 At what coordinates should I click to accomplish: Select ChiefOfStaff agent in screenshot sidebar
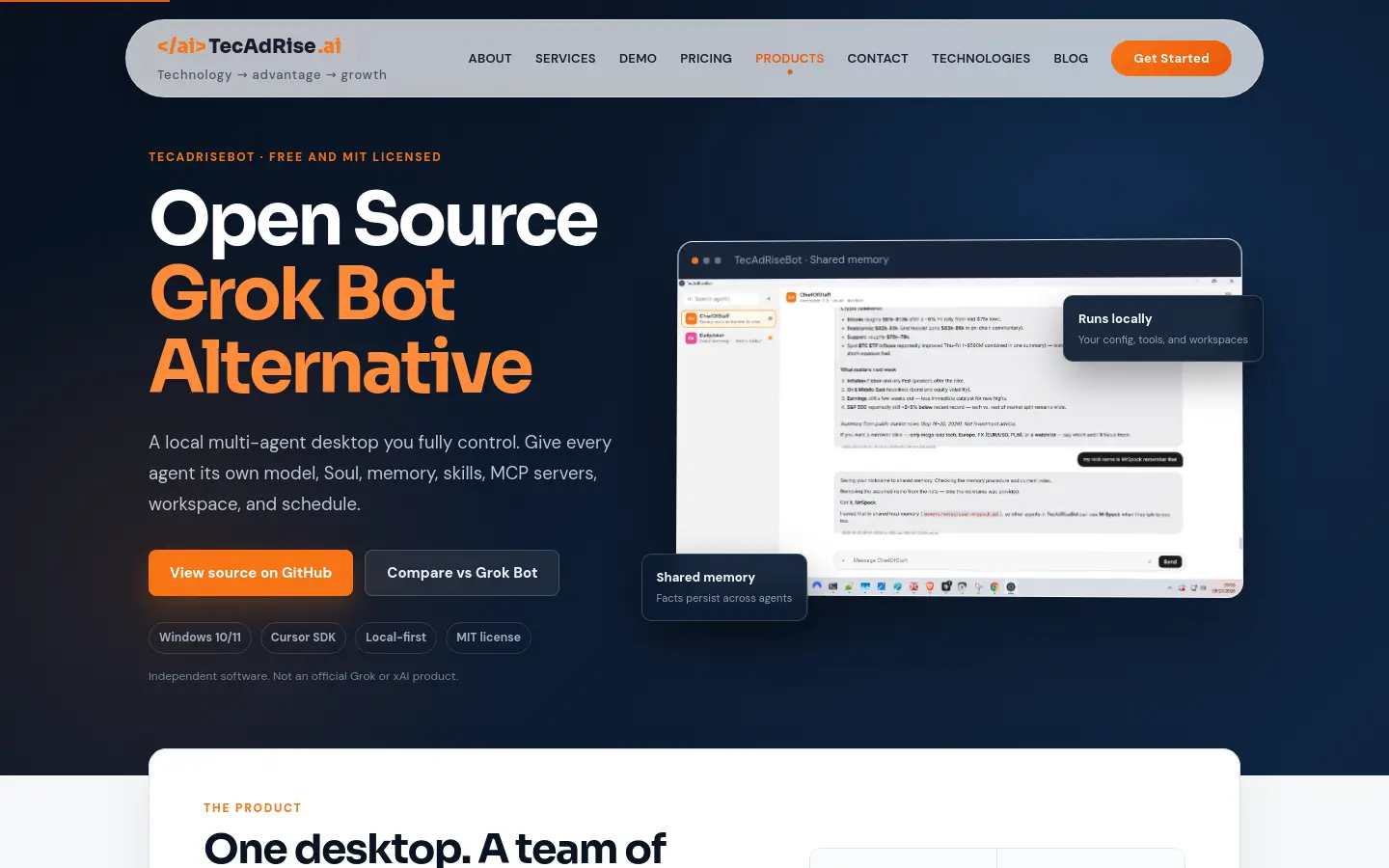tap(729, 318)
